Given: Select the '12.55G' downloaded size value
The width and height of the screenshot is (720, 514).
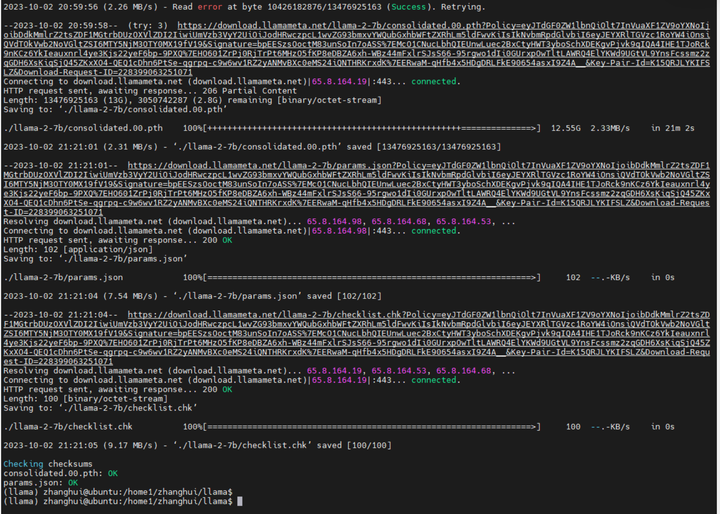Looking at the screenshot, I should (x=565, y=128).
